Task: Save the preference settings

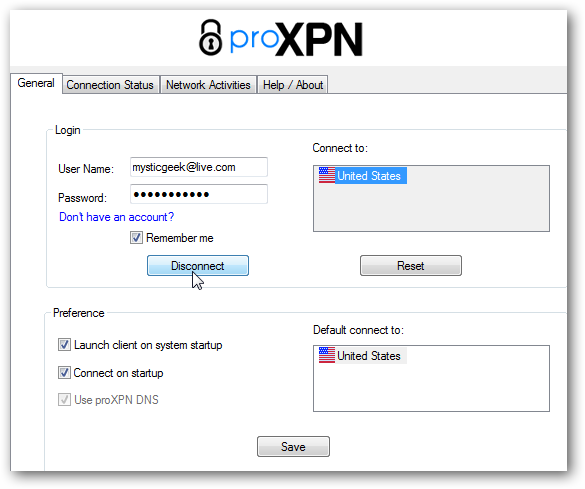Action: click(x=293, y=446)
